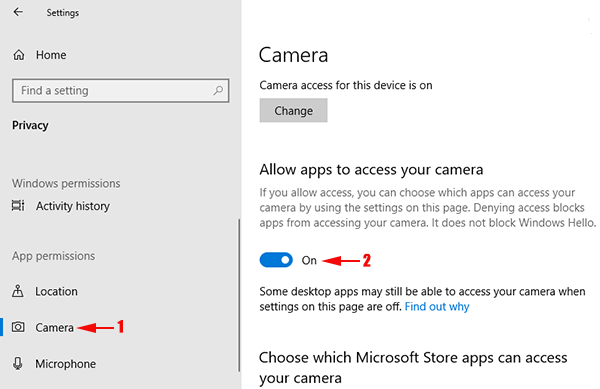Image resolution: width=600 pixels, height=389 pixels.
Task: Click 'Choose which Microsoft Store apps' heading
Action: [x=413, y=368]
